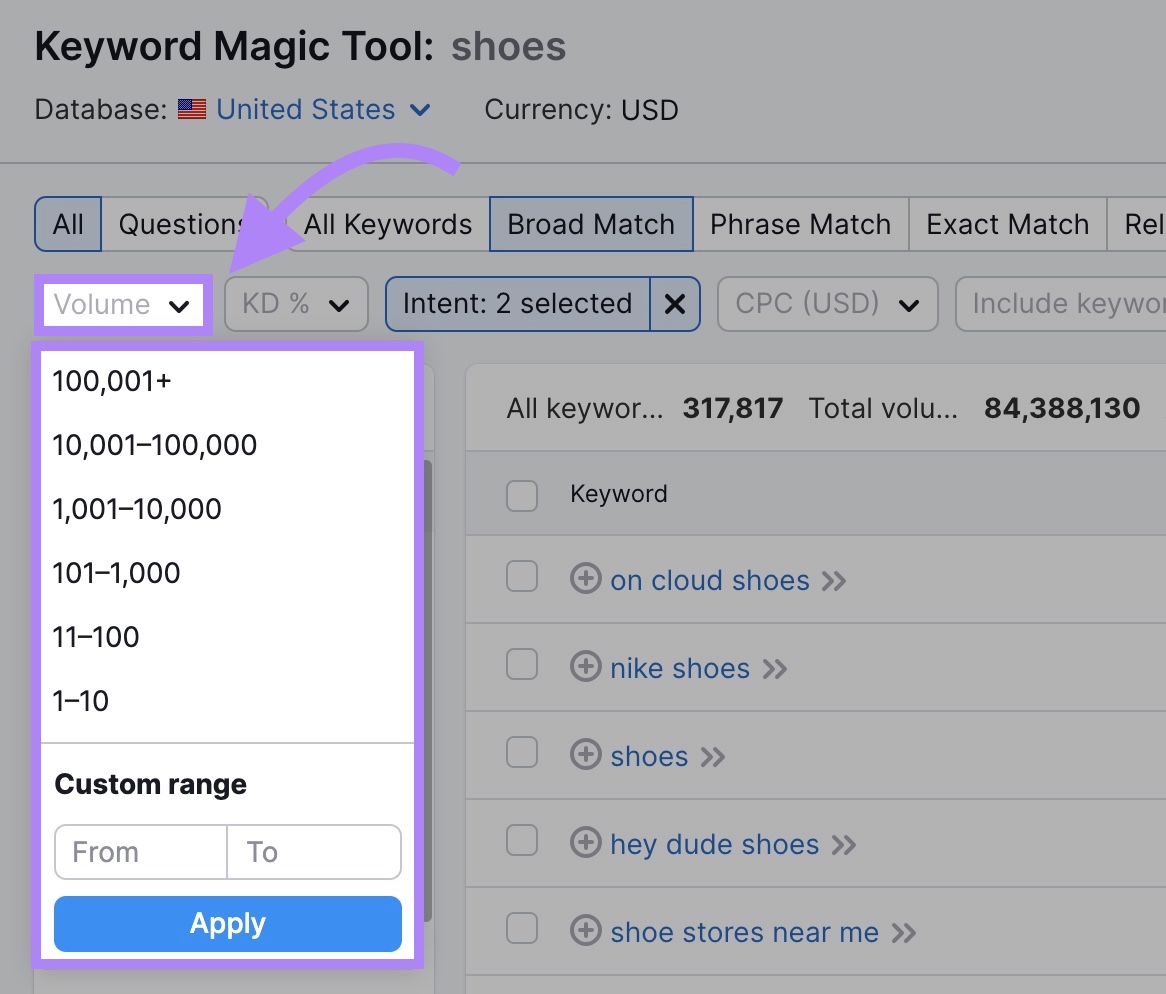Click the United States flag icon
The height and width of the screenshot is (994, 1166).
[x=191, y=110]
